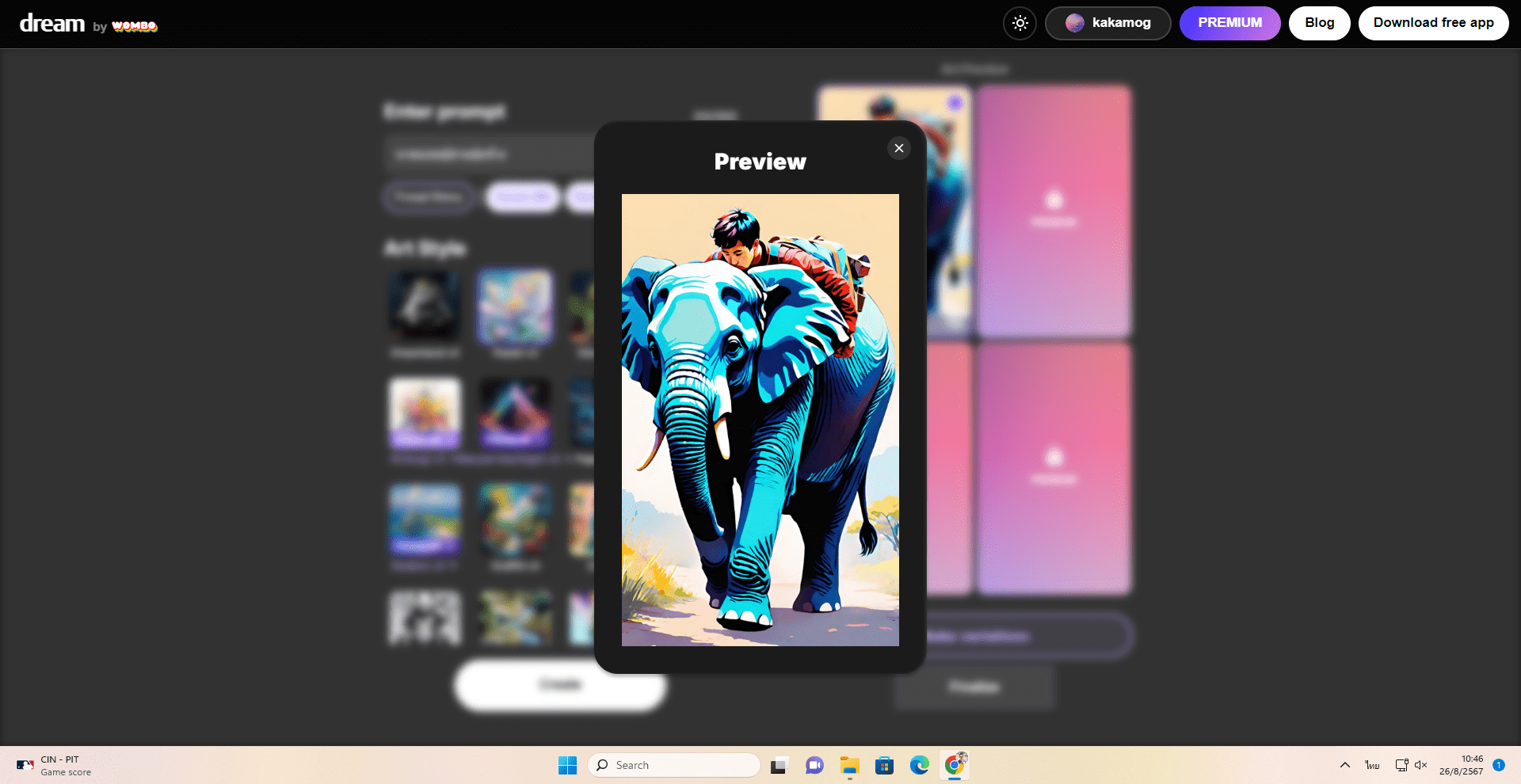Viewport: 1521px width, 784px height.
Task: Open Microsoft Store from the taskbar
Action: click(884, 765)
